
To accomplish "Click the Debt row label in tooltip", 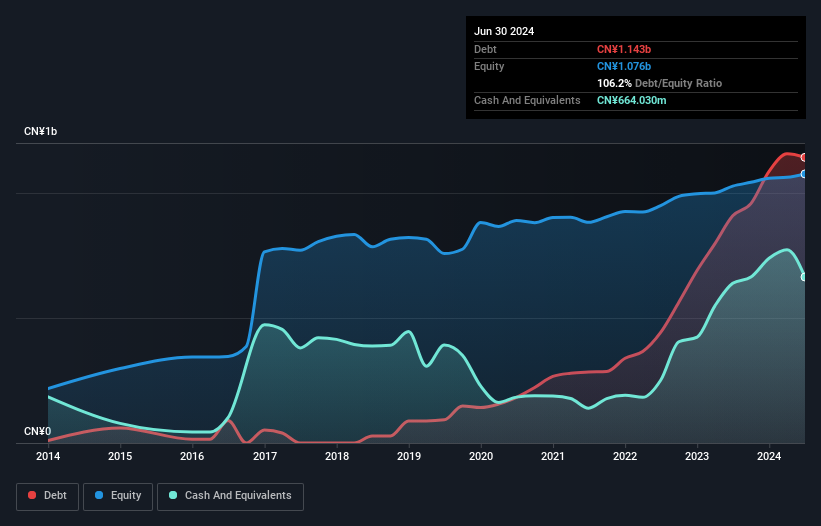I will coord(485,49).
